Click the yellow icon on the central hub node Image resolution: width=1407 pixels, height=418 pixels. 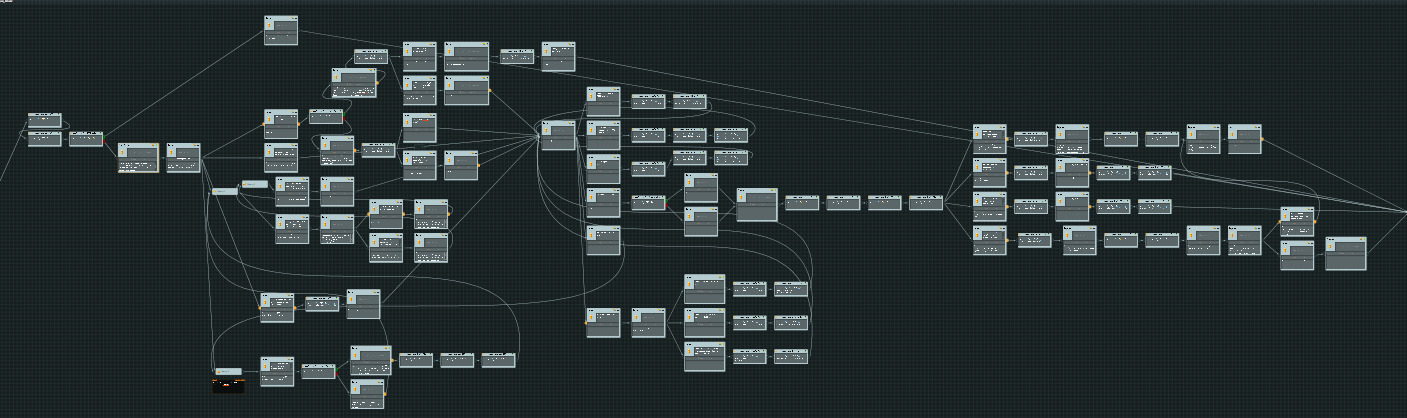tap(546, 131)
